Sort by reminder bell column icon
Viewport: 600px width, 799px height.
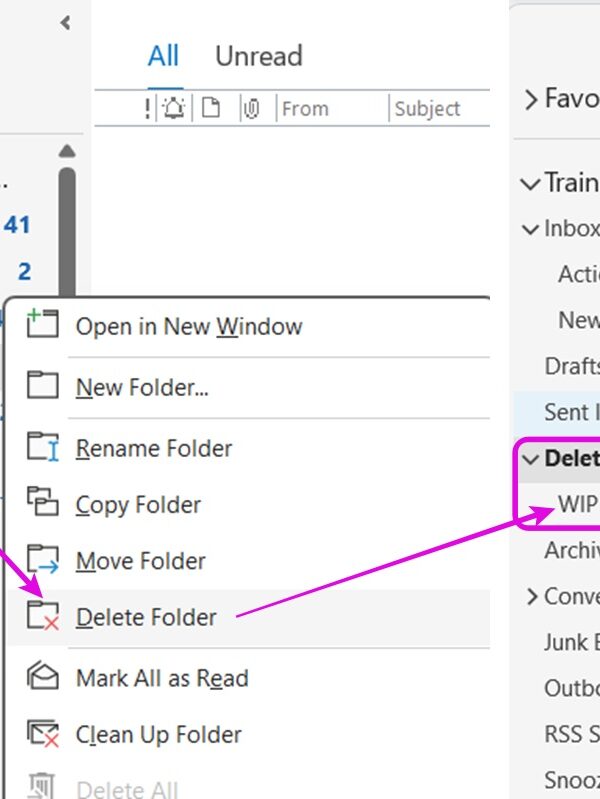[x=174, y=109]
